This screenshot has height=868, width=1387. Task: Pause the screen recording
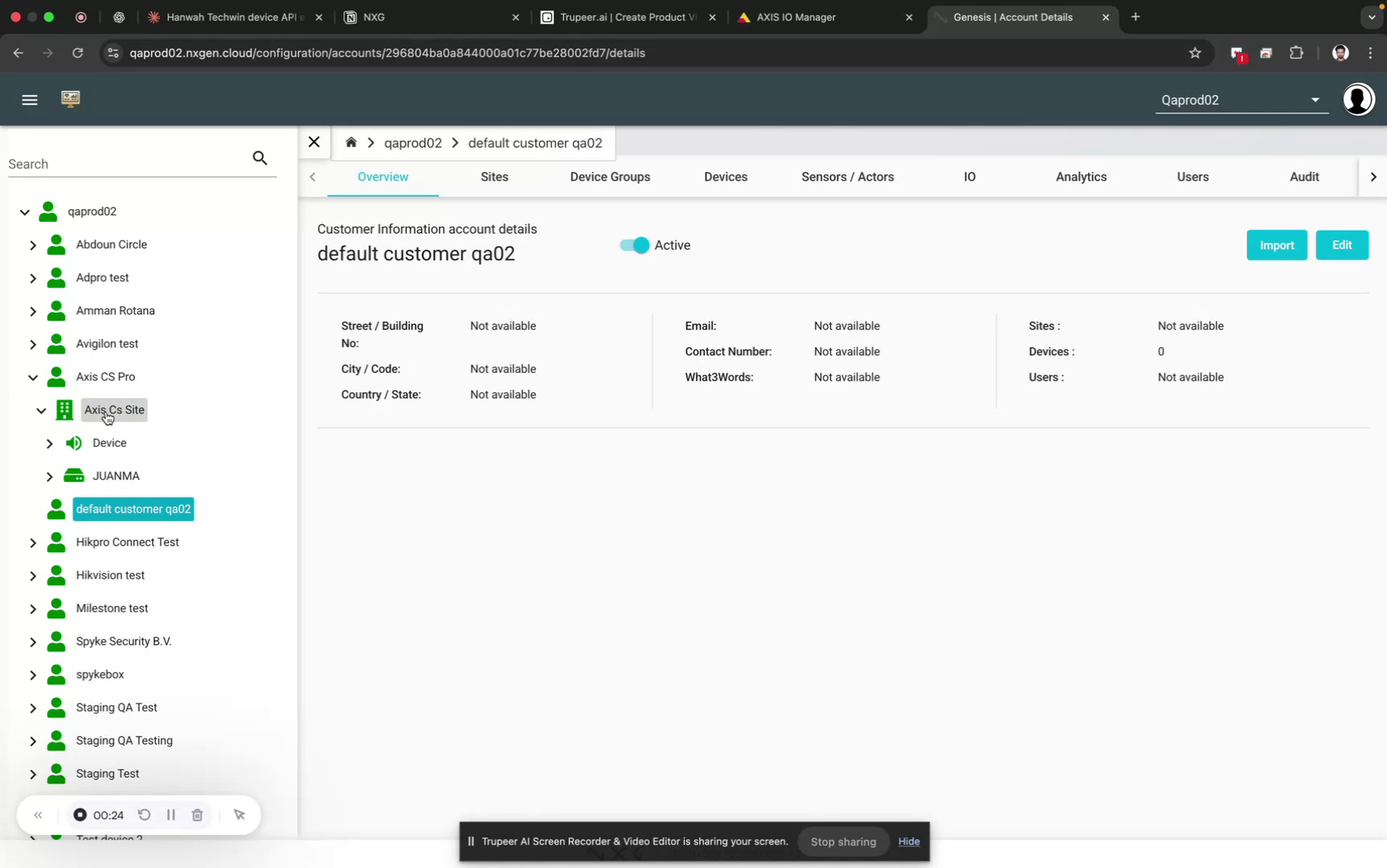[x=170, y=814]
